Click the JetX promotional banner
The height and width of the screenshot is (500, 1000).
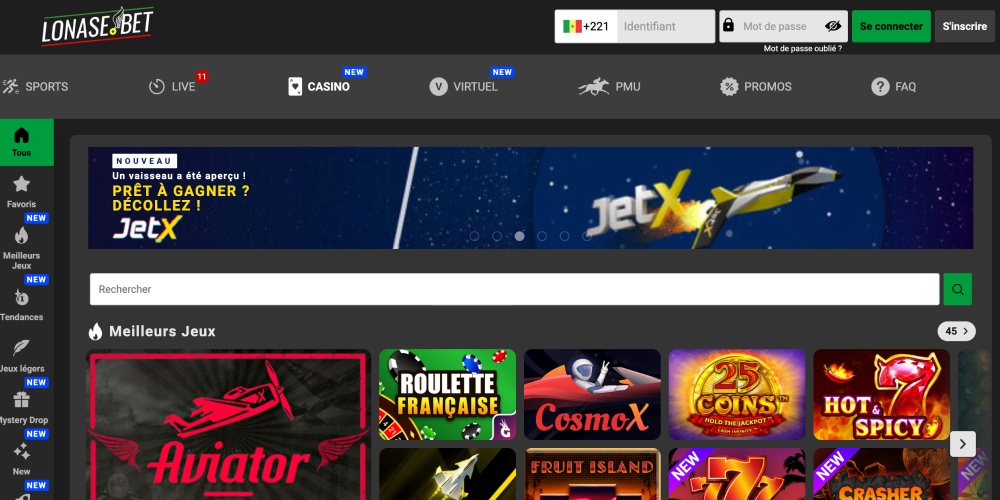click(x=531, y=198)
